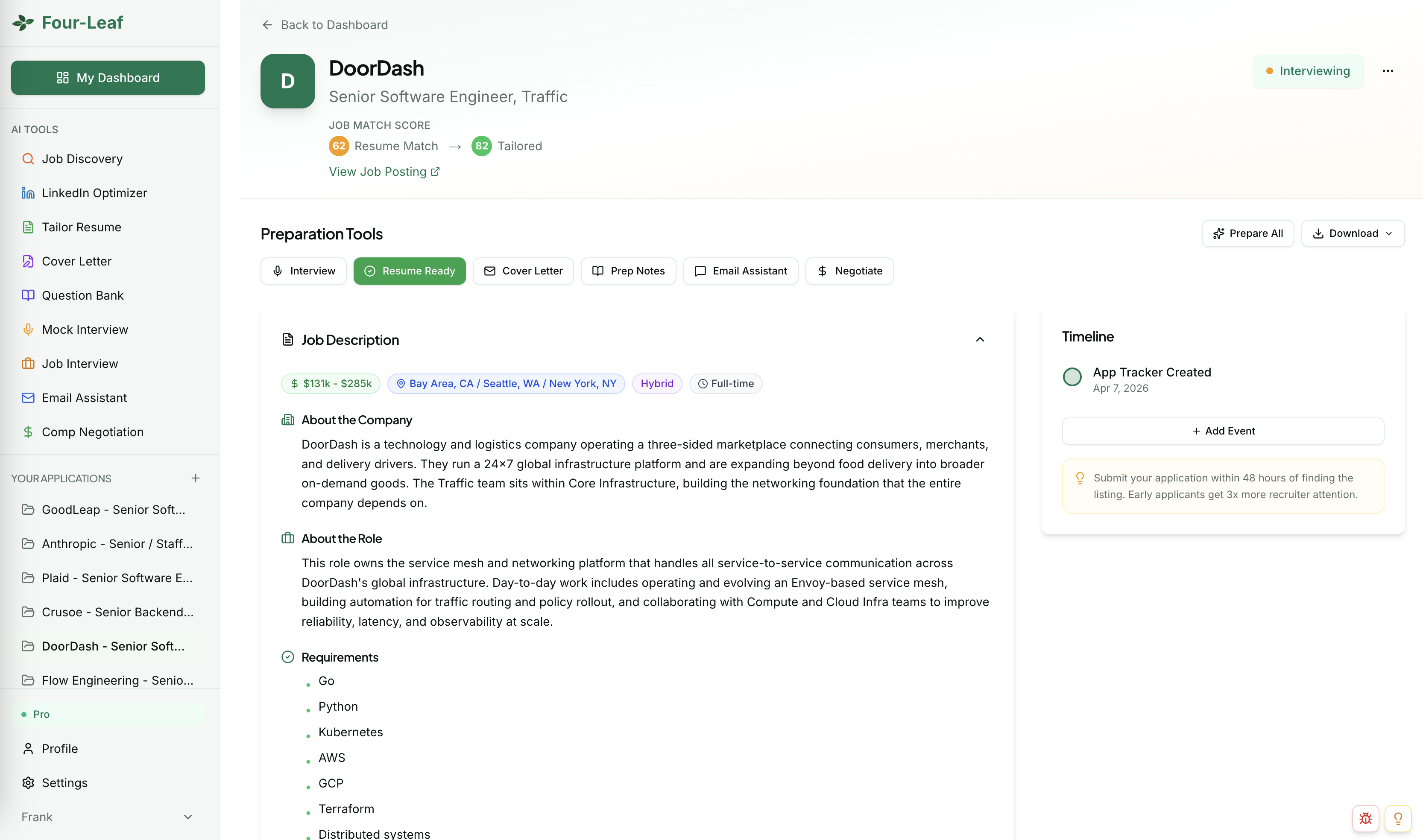The image size is (1423, 840).
Task: Open Job Discovery in sidebar
Action: [82, 158]
